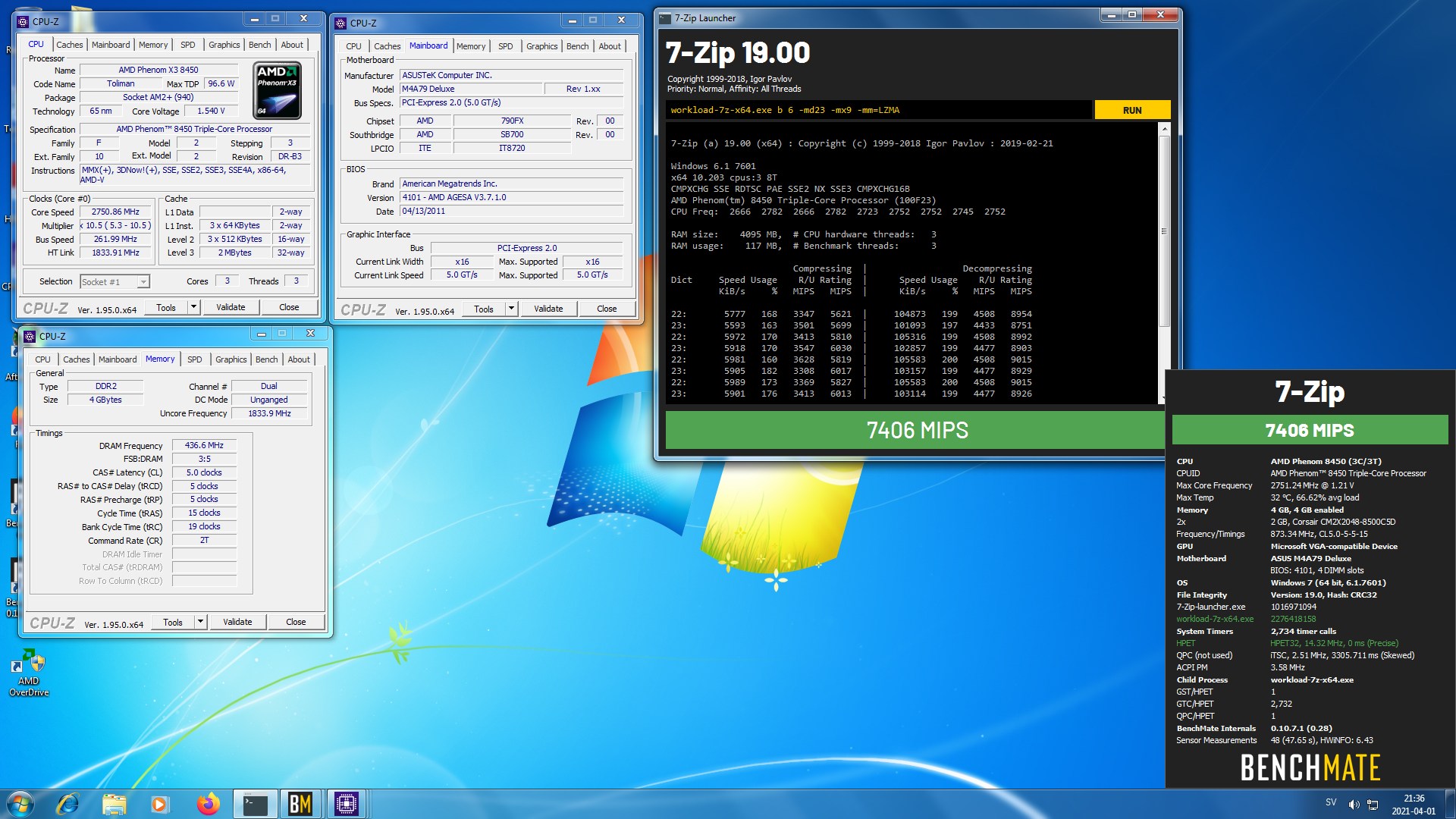Click CAS# Latency value 5.0 clocks
Image resolution: width=1456 pixels, height=819 pixels.
pyautogui.click(x=204, y=472)
